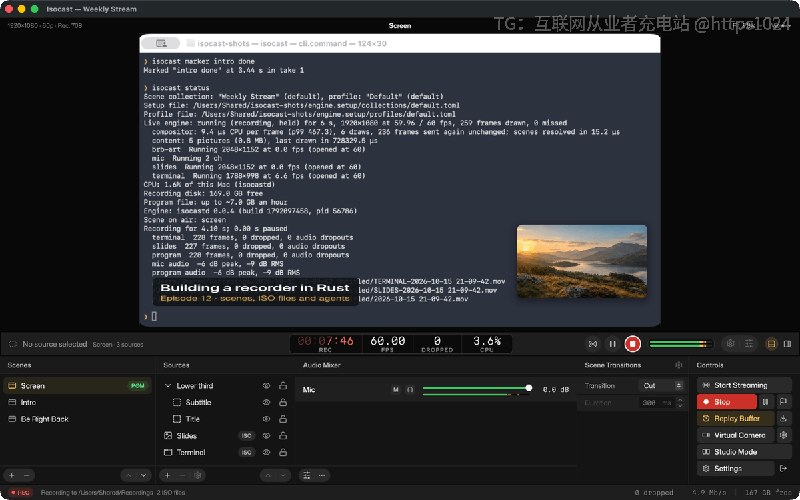This screenshot has height=500, width=800.
Task: Click the Mic volume fader handle
Action: pyautogui.click(x=529, y=388)
